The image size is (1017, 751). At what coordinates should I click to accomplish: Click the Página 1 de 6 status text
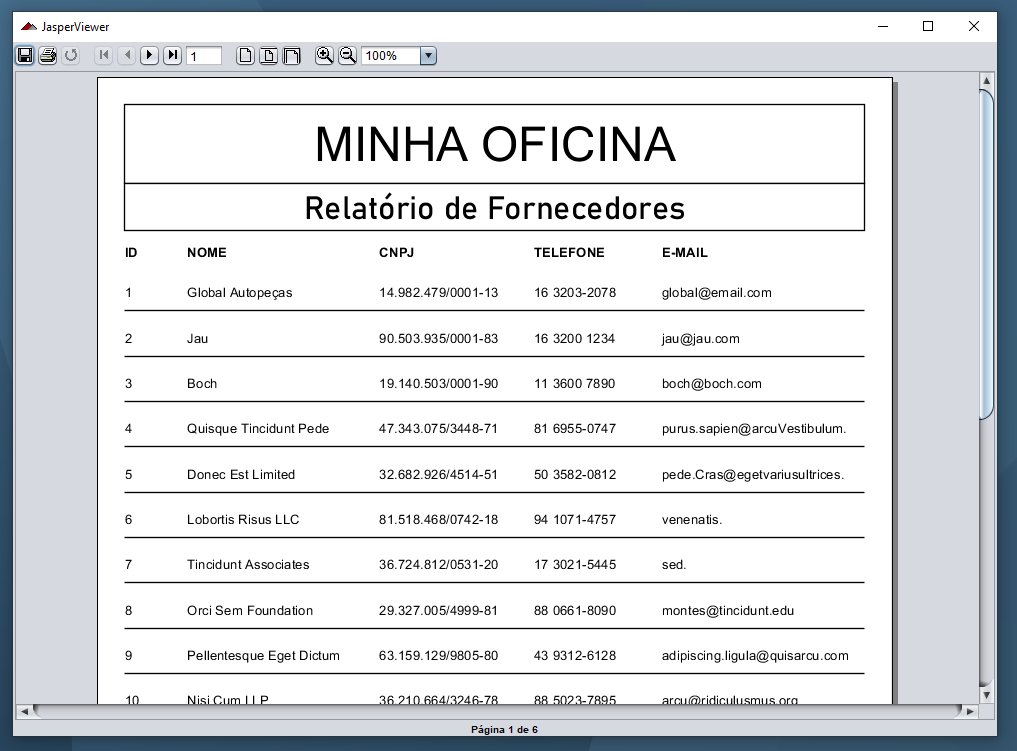[x=504, y=730]
